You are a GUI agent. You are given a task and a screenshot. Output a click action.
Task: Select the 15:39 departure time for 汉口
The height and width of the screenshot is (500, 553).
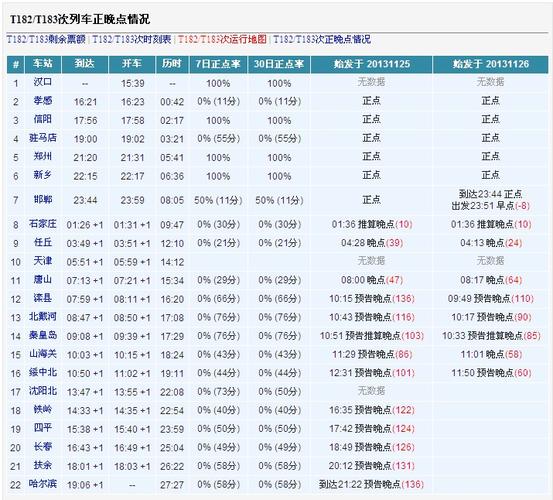(133, 84)
